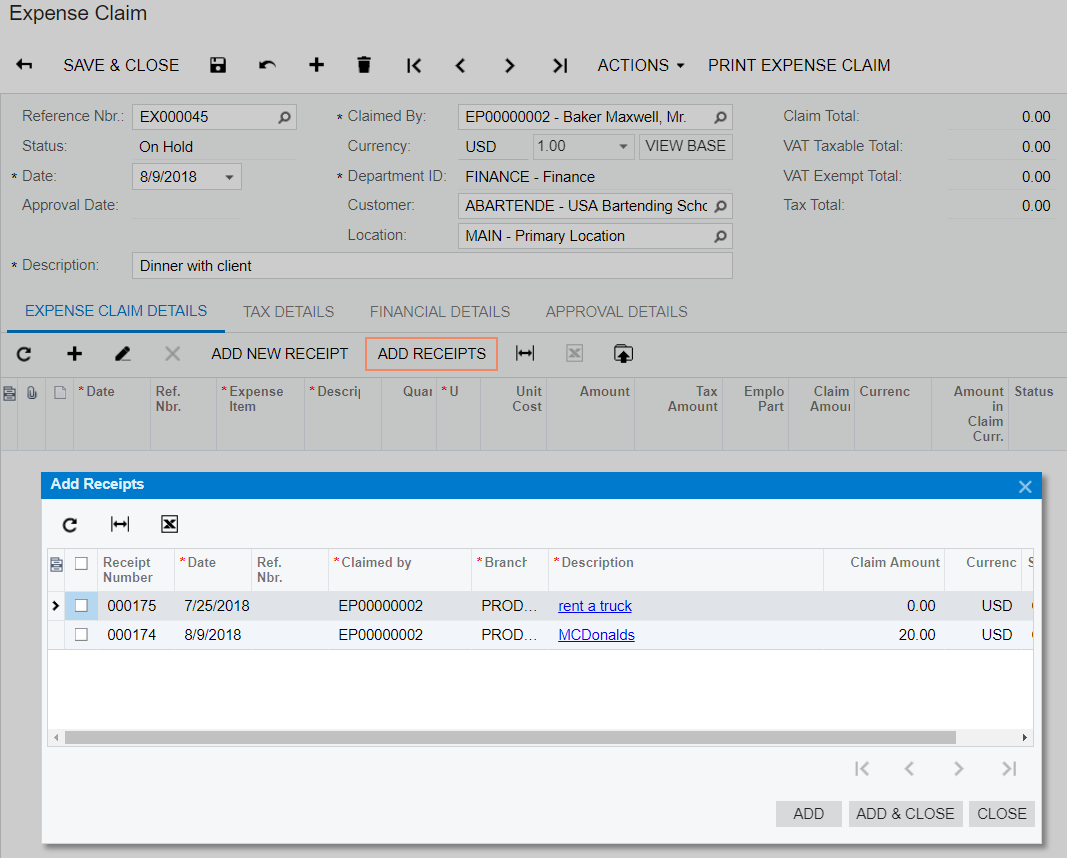This screenshot has height=858, width=1067.
Task: Tick the checkbox for receipt 000175
Action: pos(81,605)
